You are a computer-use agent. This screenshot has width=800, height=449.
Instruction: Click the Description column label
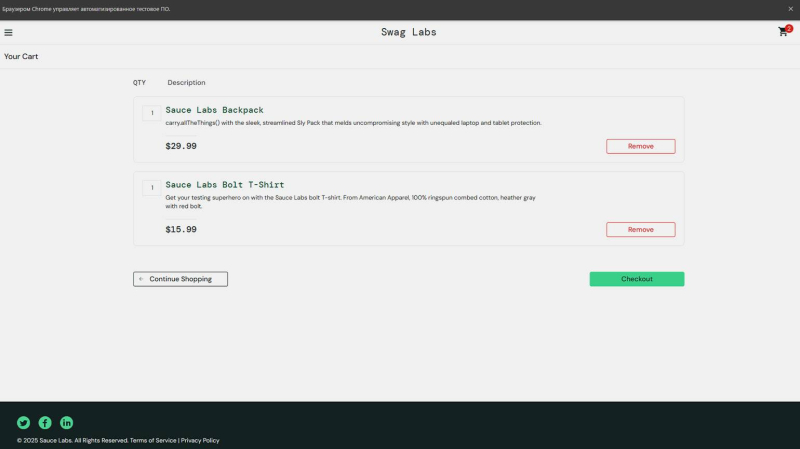pos(186,83)
